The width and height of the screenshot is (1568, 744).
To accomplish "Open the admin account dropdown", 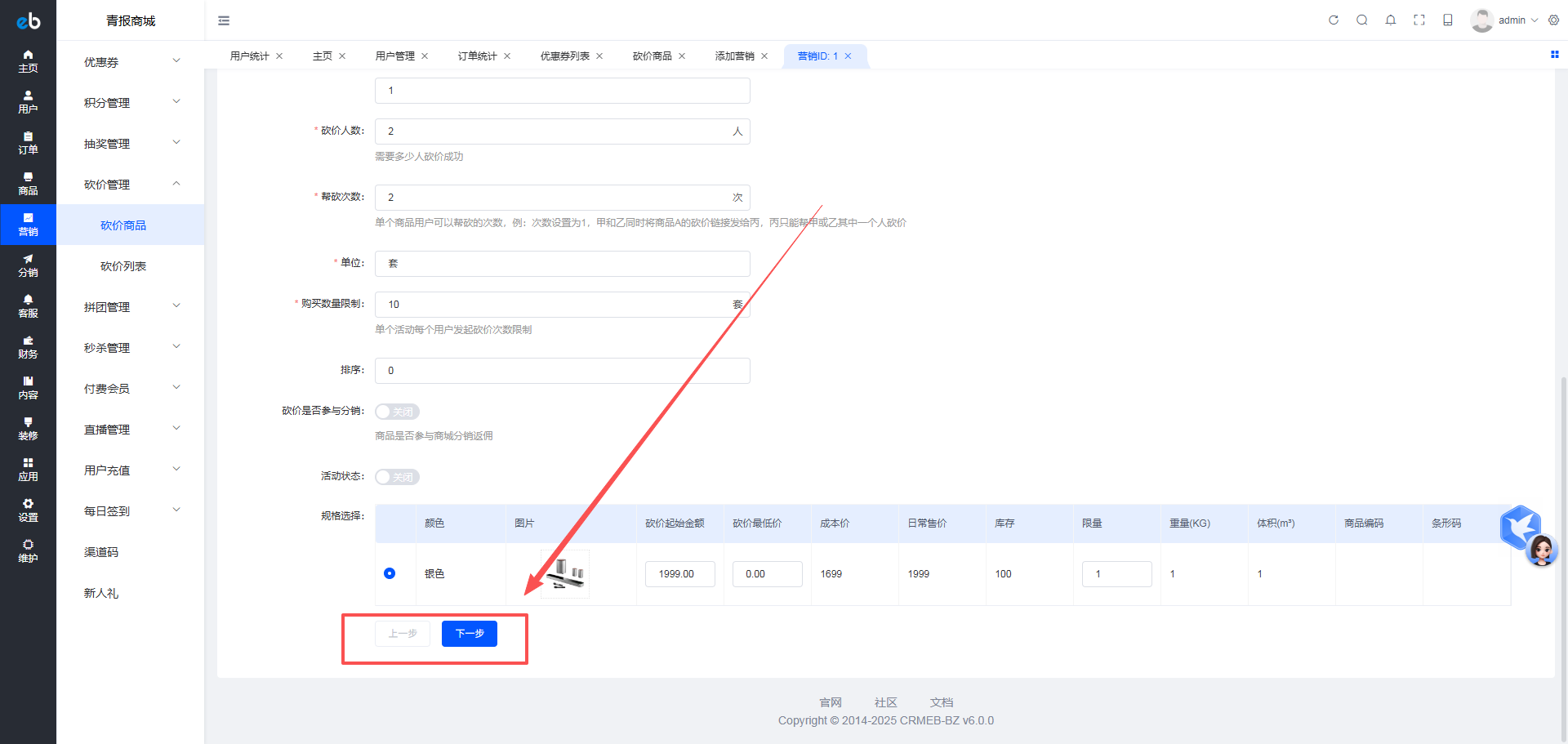I will [x=1504, y=20].
